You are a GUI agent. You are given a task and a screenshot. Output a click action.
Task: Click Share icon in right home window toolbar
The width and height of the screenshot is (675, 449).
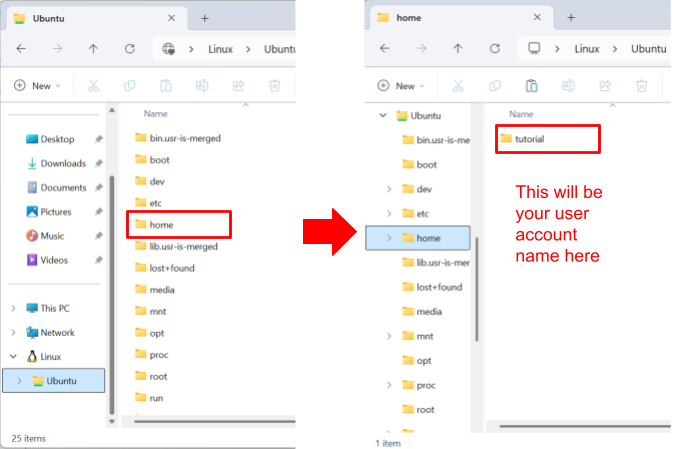(x=605, y=86)
